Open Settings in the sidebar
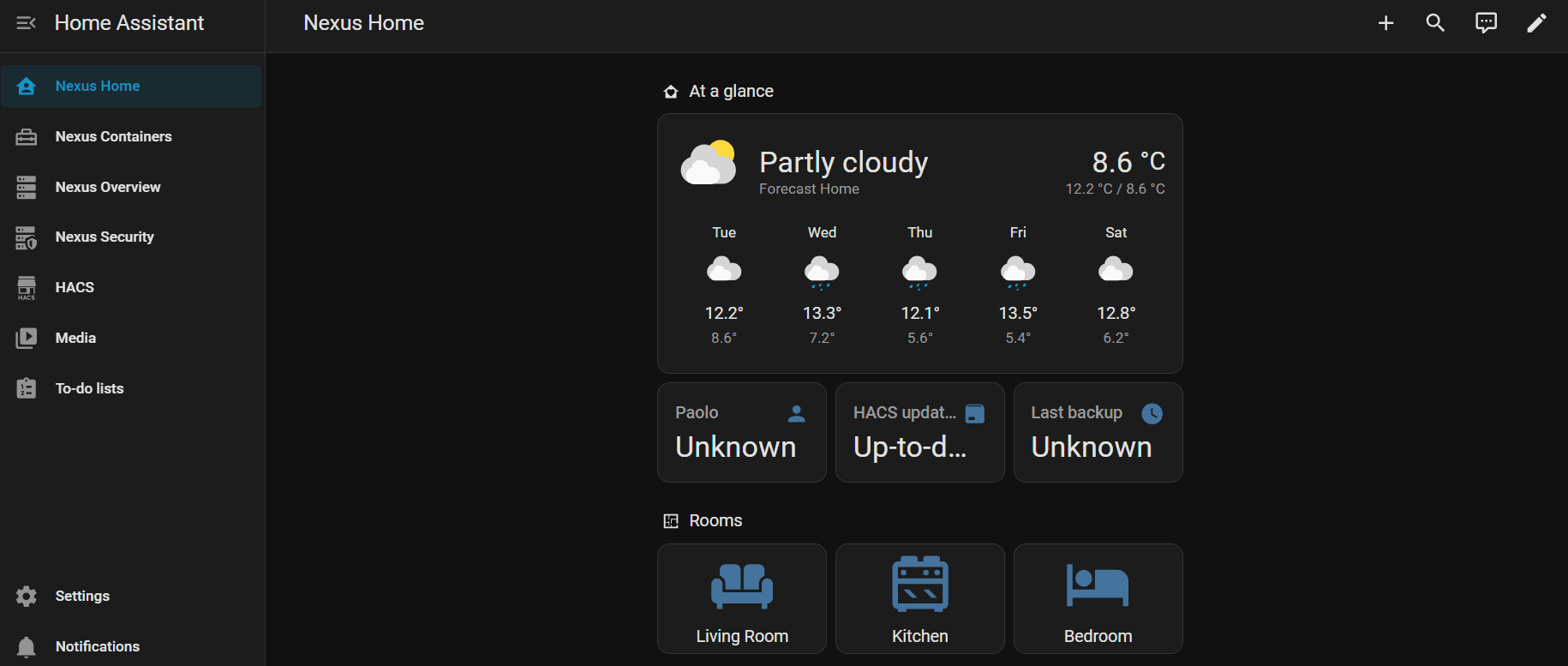The image size is (1568, 666). tap(131, 596)
